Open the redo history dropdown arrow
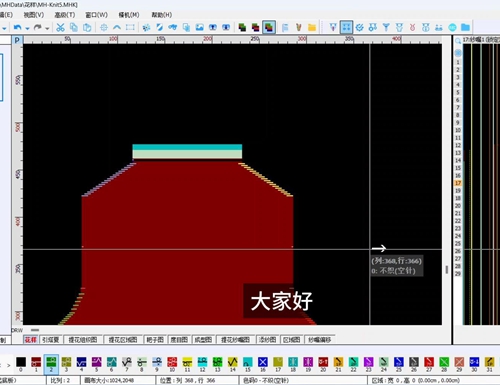Image resolution: width=500 pixels, height=385 pixels. point(47,28)
